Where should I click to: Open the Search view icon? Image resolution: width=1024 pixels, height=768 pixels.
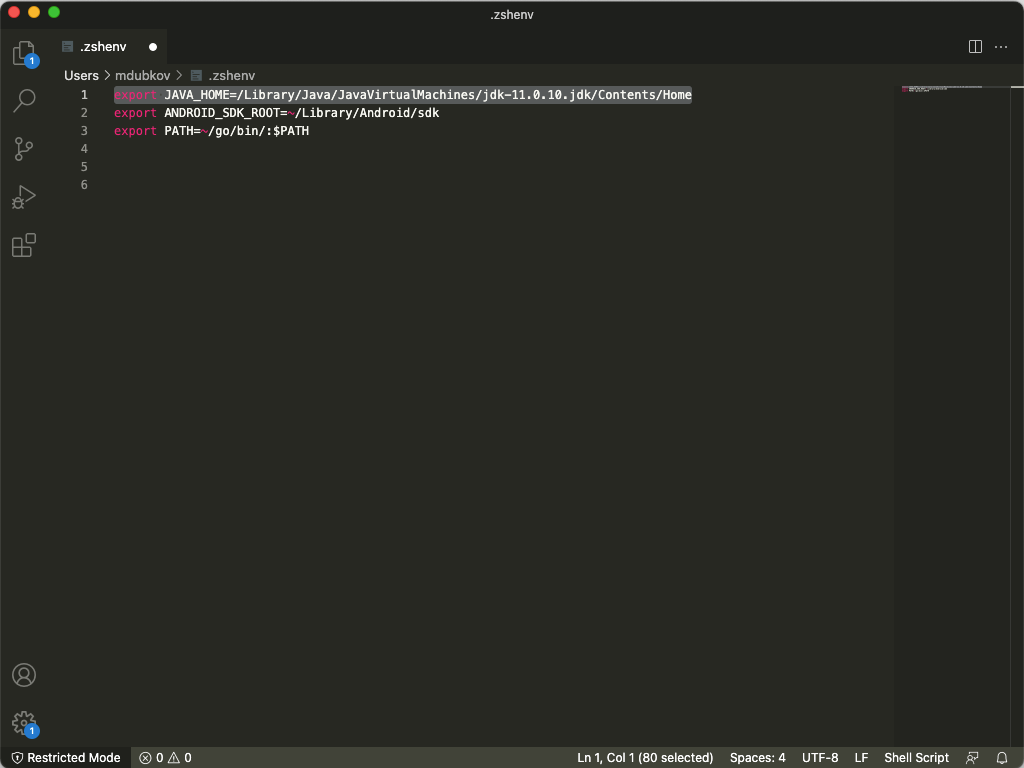(24, 101)
